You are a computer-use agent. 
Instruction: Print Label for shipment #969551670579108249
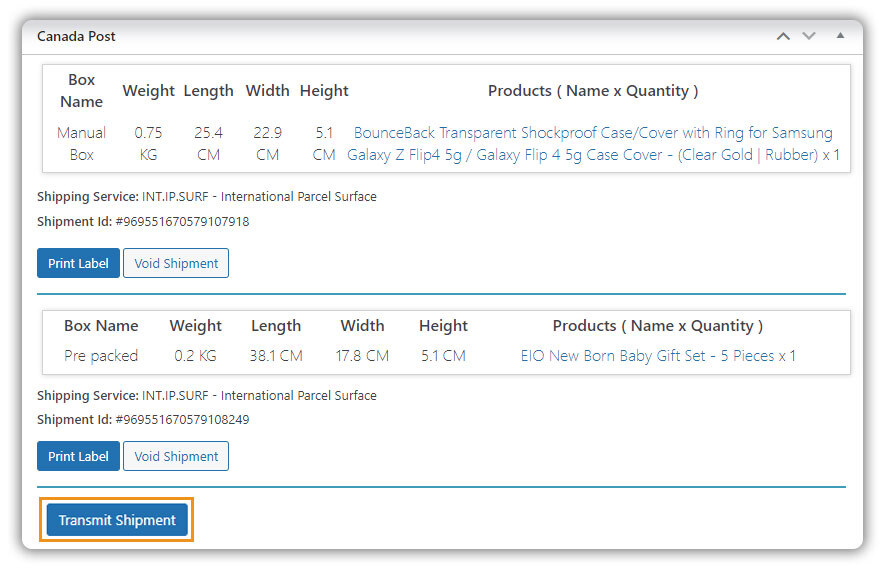point(78,456)
